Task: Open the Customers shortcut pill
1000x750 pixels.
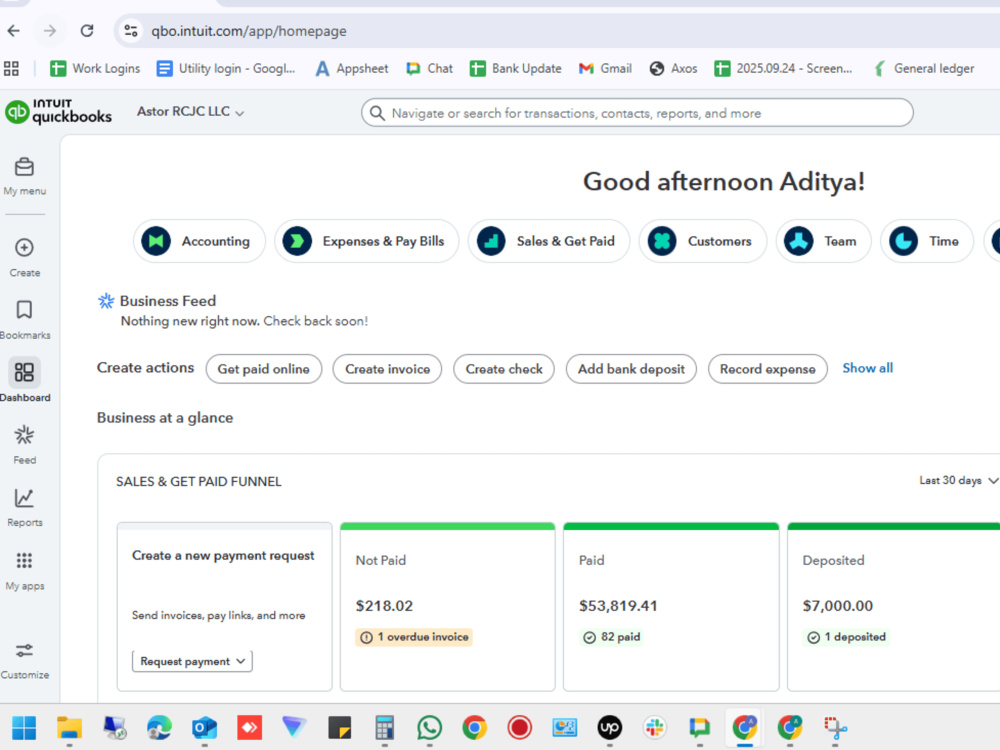Action: (703, 241)
